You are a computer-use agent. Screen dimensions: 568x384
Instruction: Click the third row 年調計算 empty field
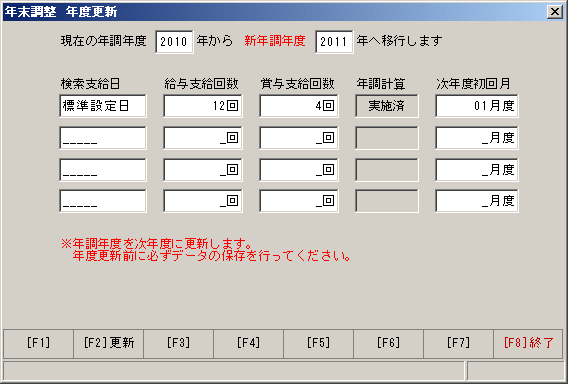click(x=387, y=170)
